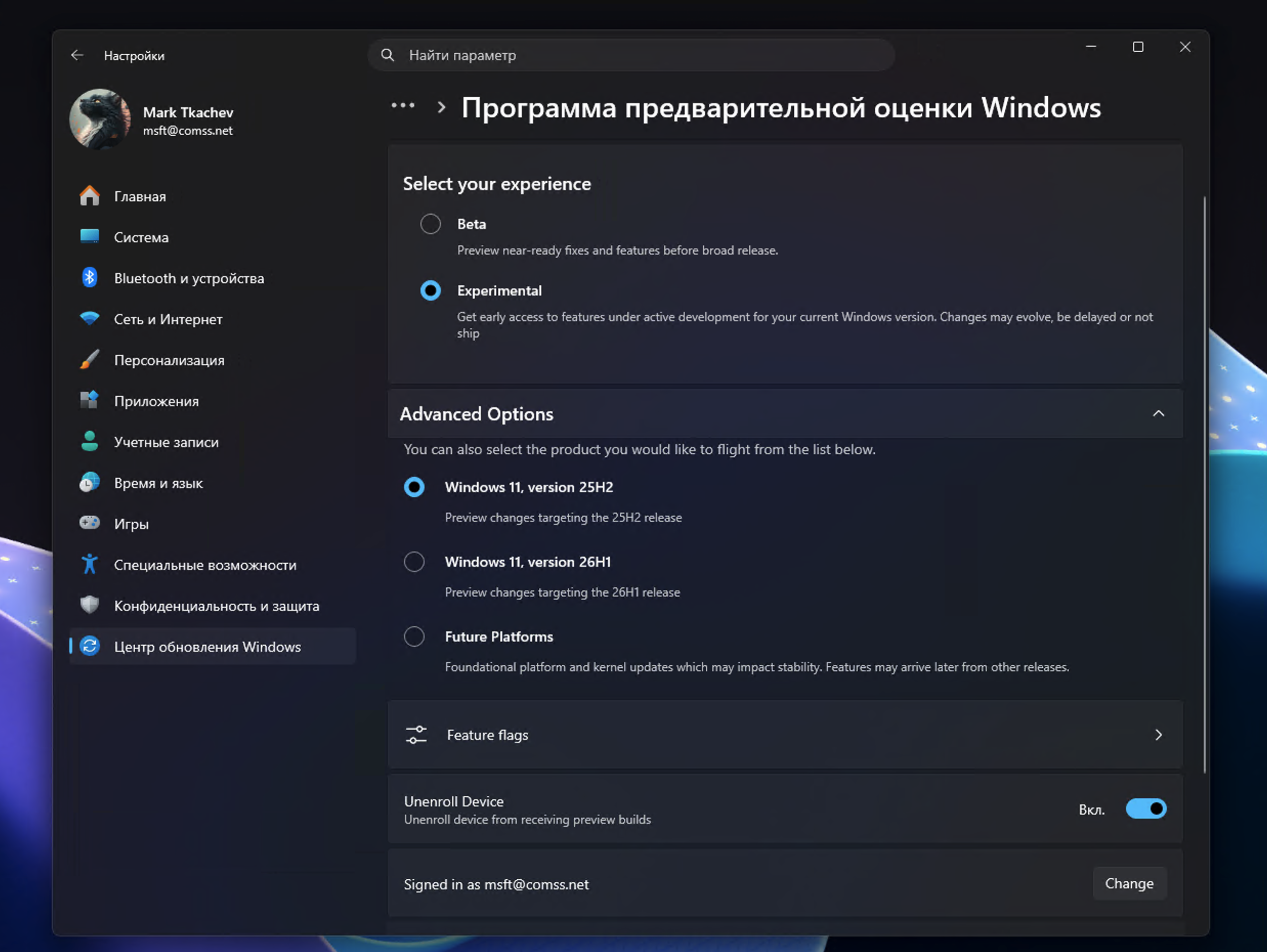Open the Система settings section
This screenshot has height=952, width=1267.
click(141, 237)
